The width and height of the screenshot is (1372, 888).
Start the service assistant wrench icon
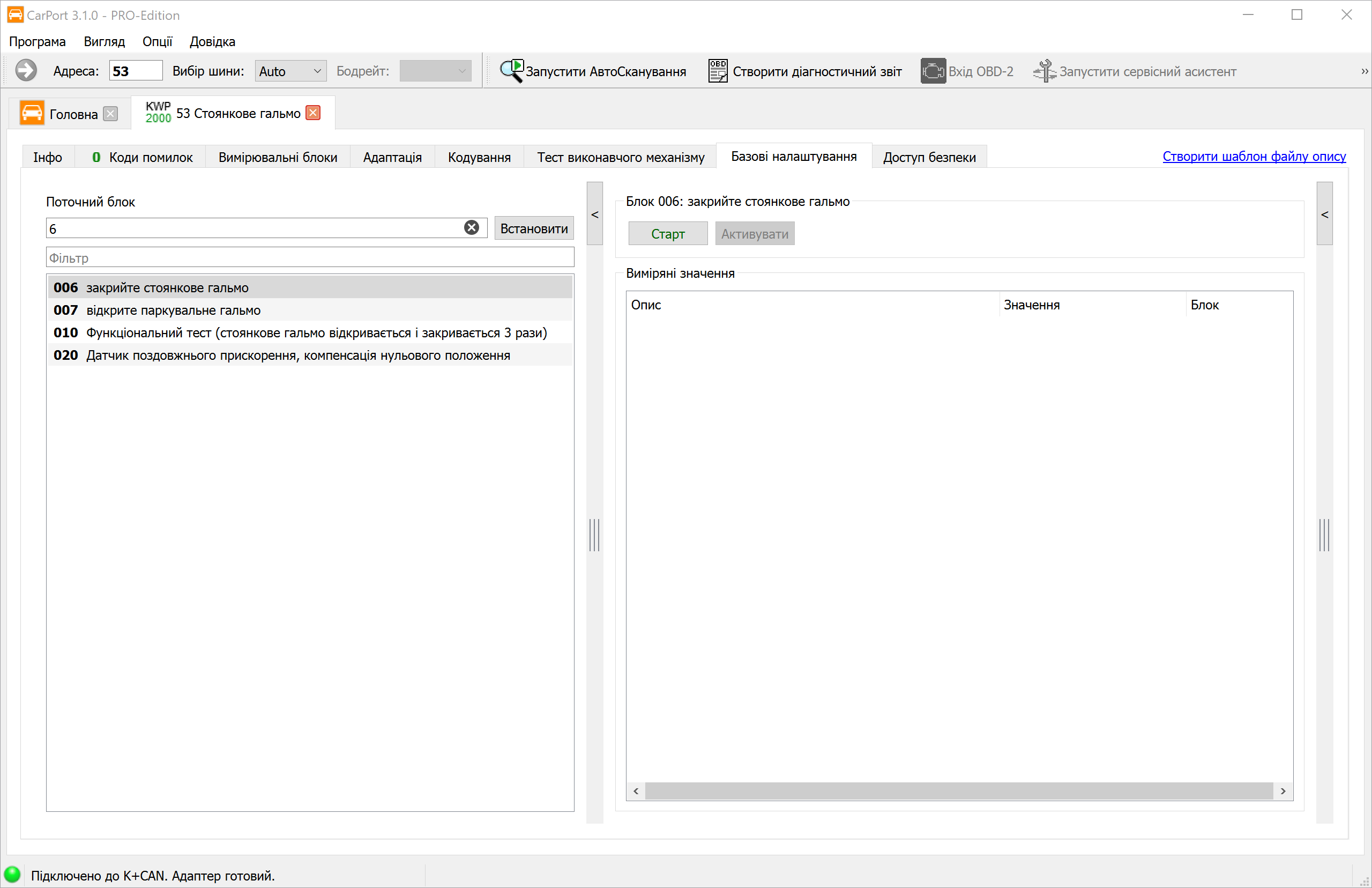click(1044, 71)
